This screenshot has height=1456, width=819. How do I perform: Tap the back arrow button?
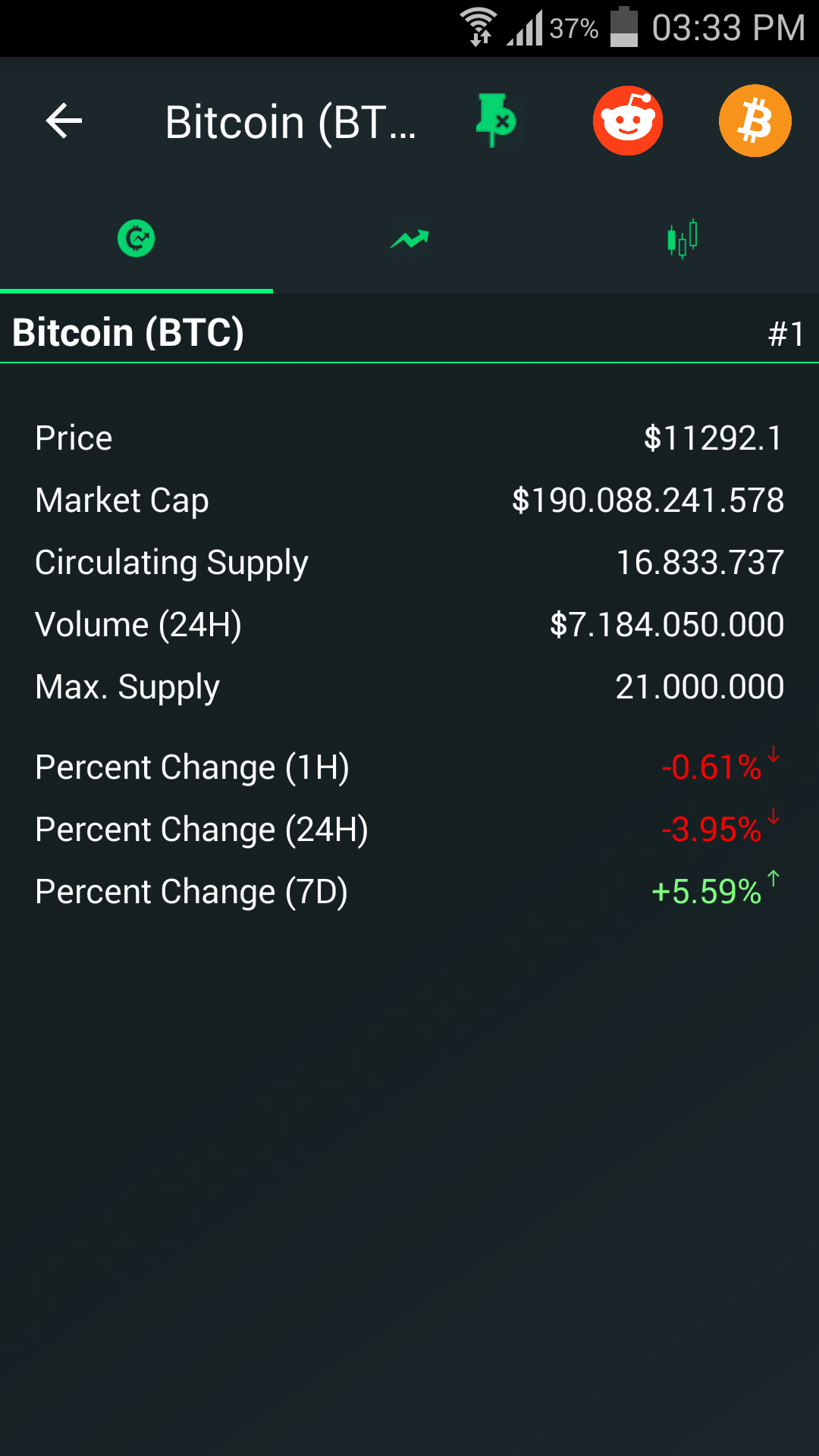pos(64,121)
